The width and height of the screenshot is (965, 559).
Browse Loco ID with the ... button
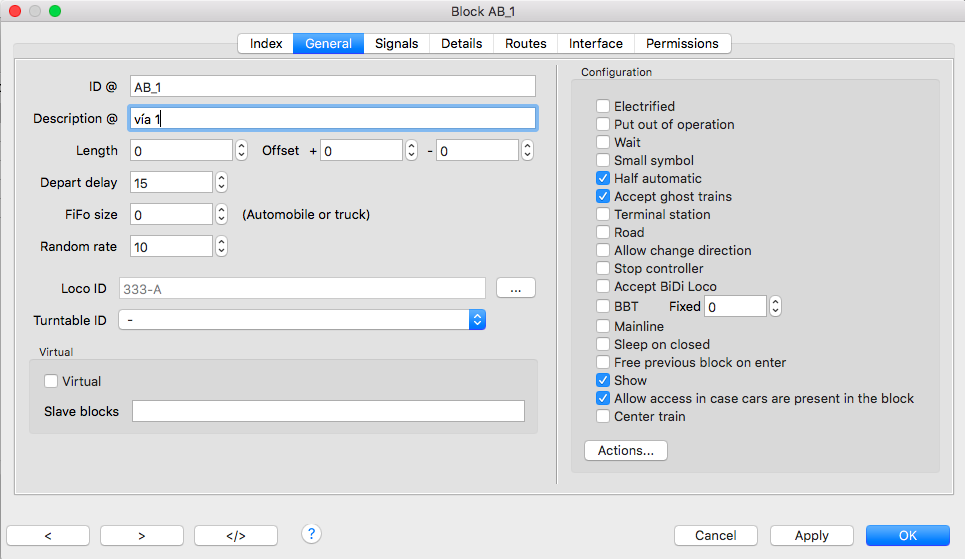point(516,288)
